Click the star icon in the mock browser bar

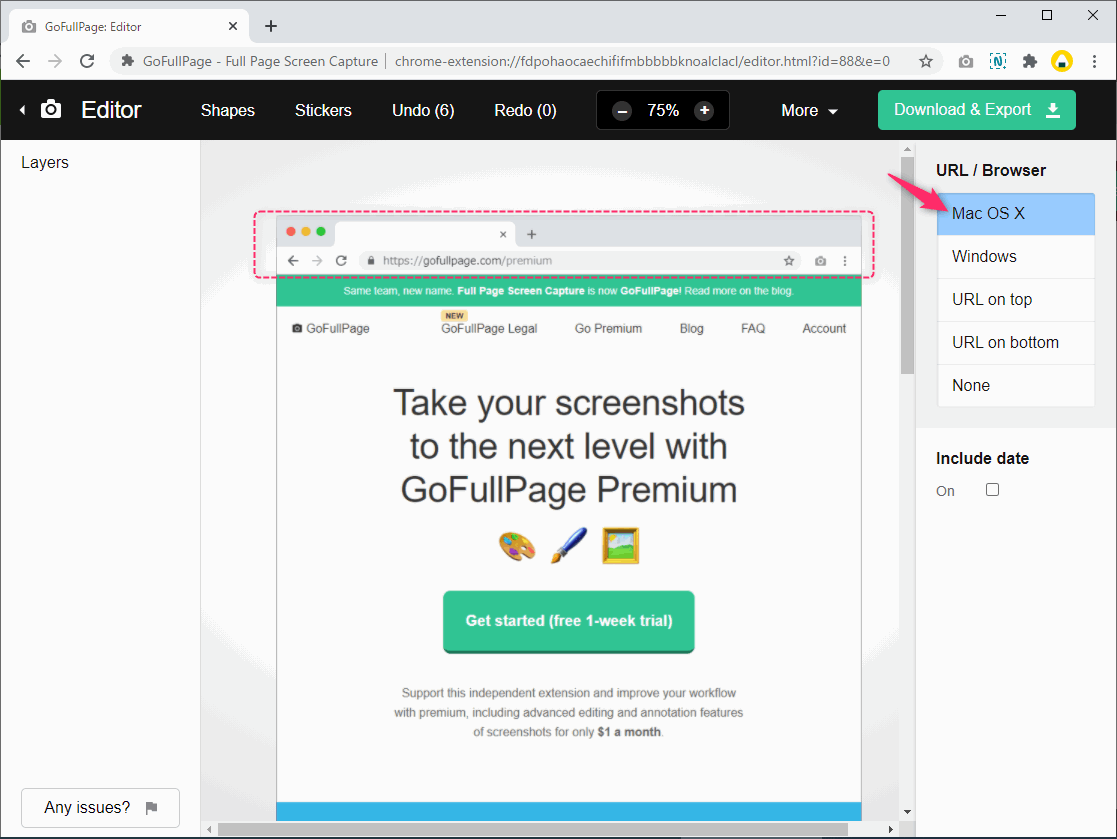point(789,261)
